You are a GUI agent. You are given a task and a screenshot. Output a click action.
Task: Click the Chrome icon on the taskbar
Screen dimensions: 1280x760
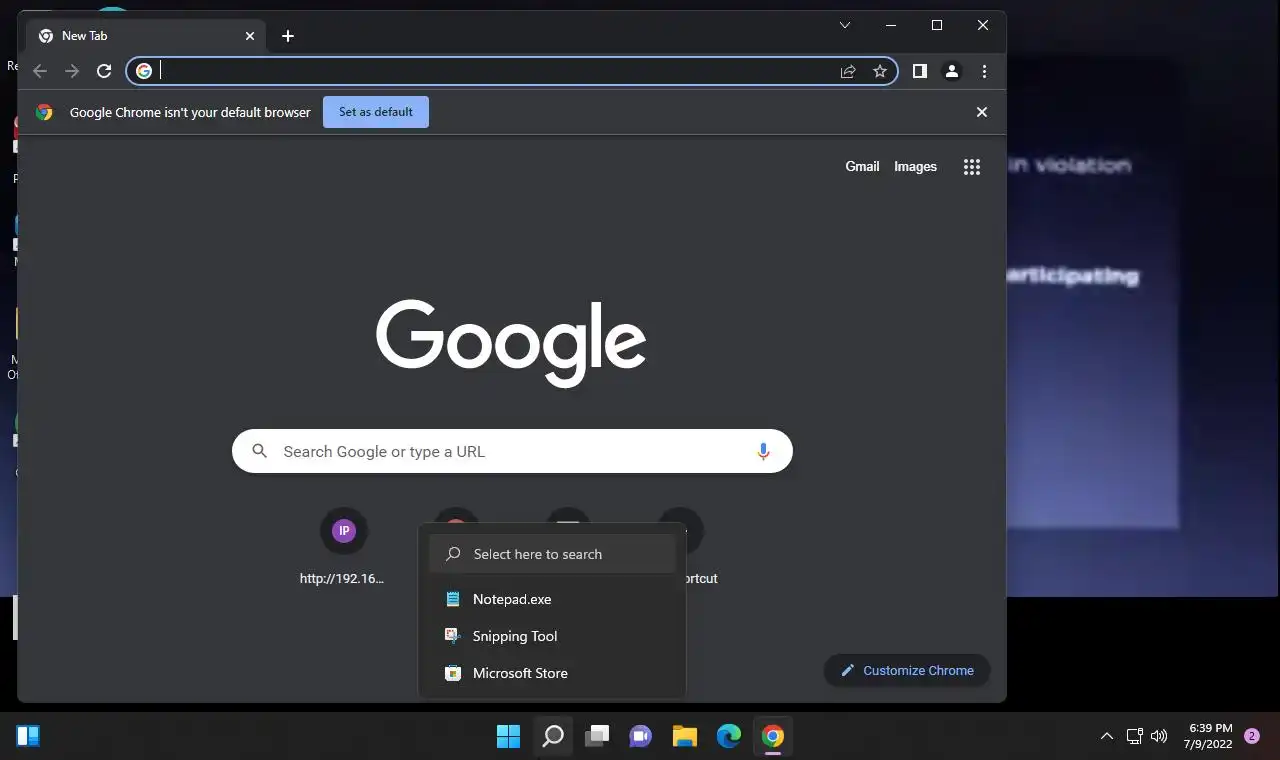coord(773,737)
